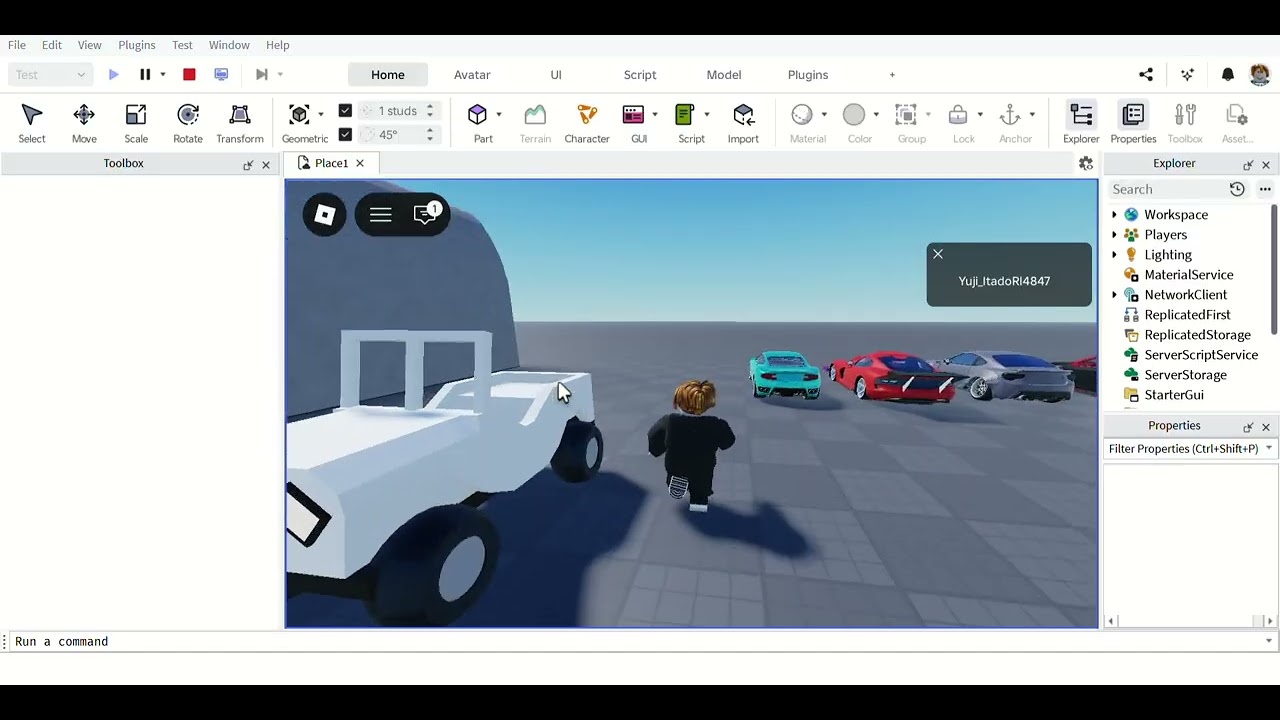Click the Share icon
The height and width of the screenshot is (720, 1280).
tap(1146, 75)
